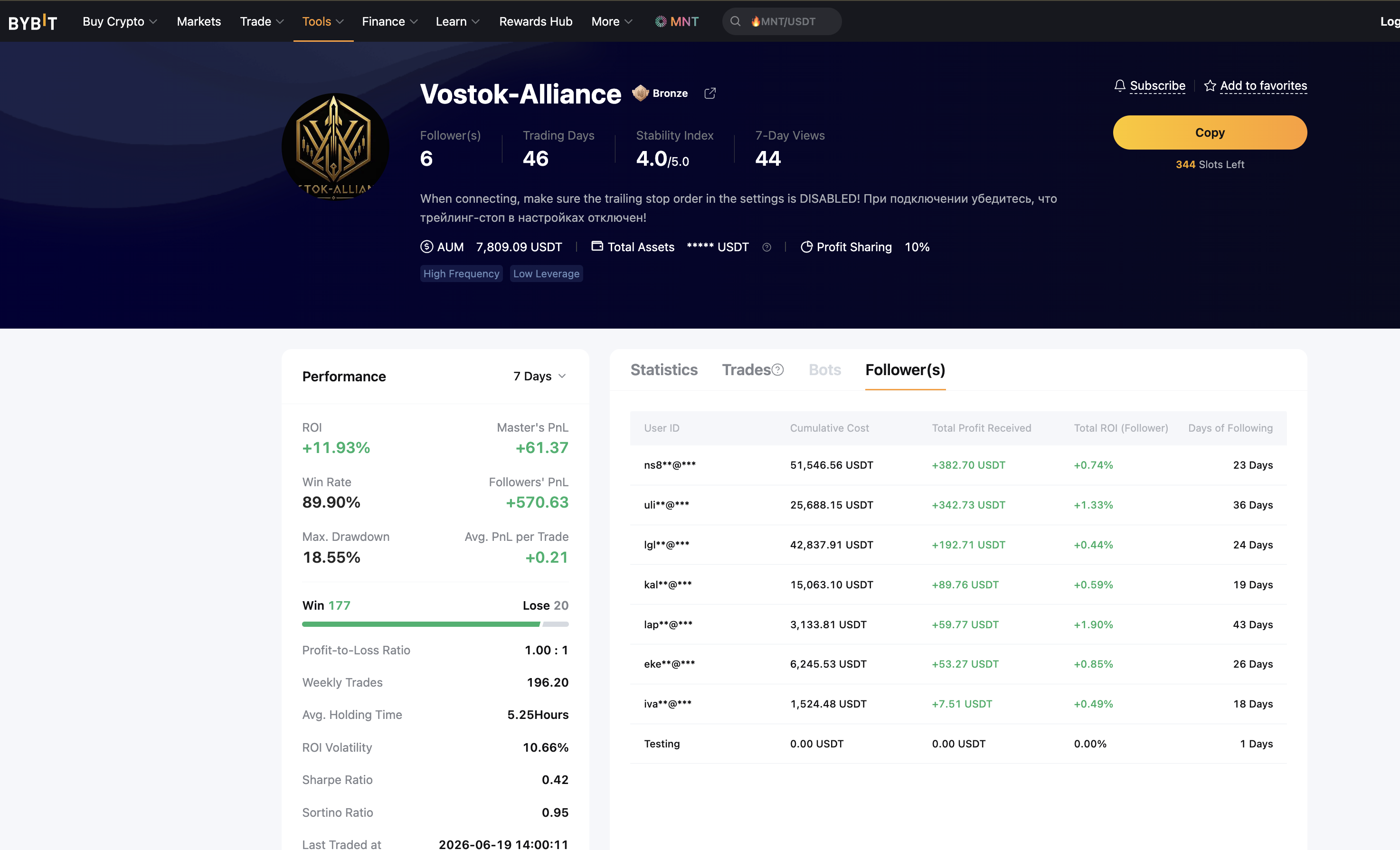Click the Trades tab help icon

pyautogui.click(x=778, y=370)
